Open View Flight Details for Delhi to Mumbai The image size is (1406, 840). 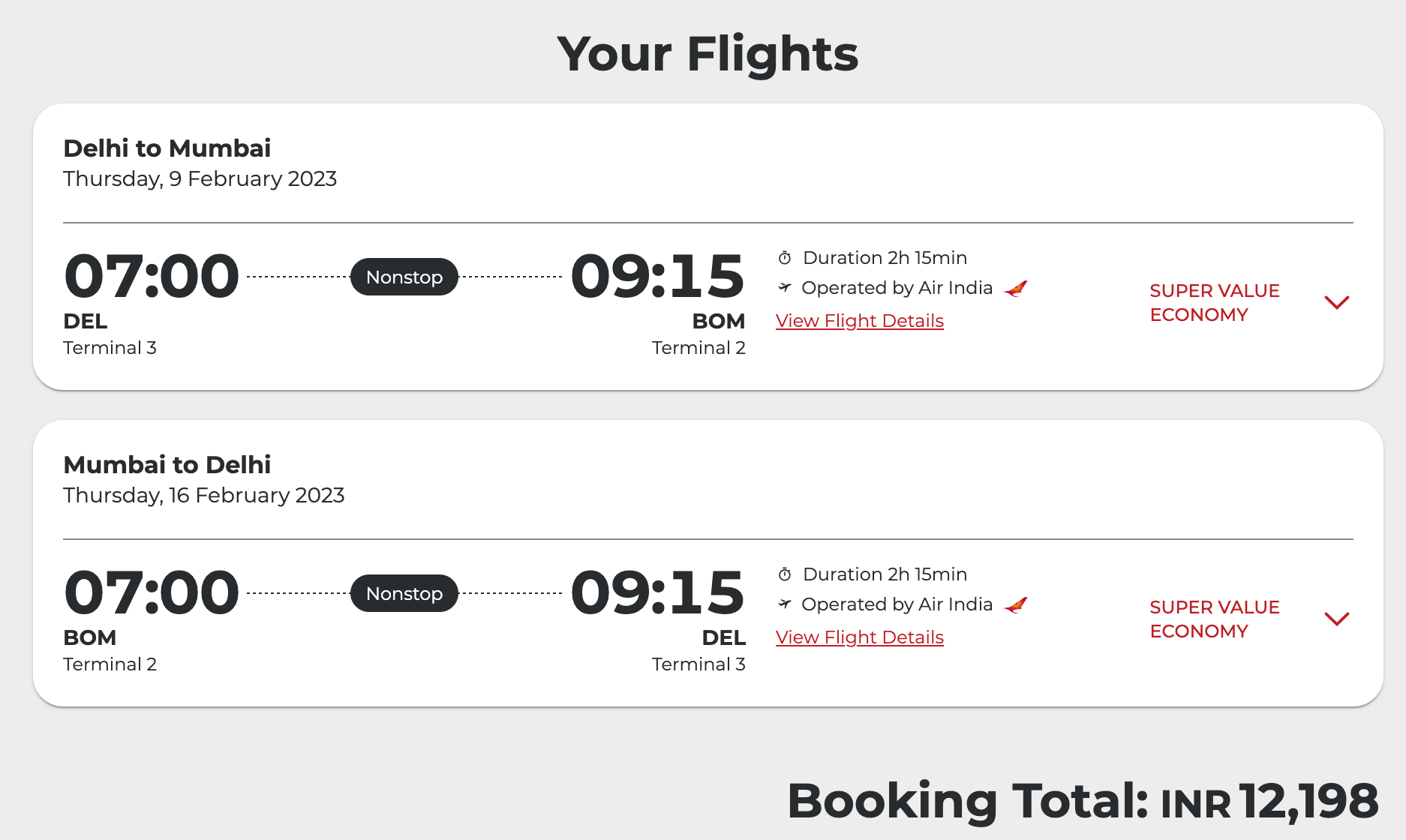(x=858, y=320)
